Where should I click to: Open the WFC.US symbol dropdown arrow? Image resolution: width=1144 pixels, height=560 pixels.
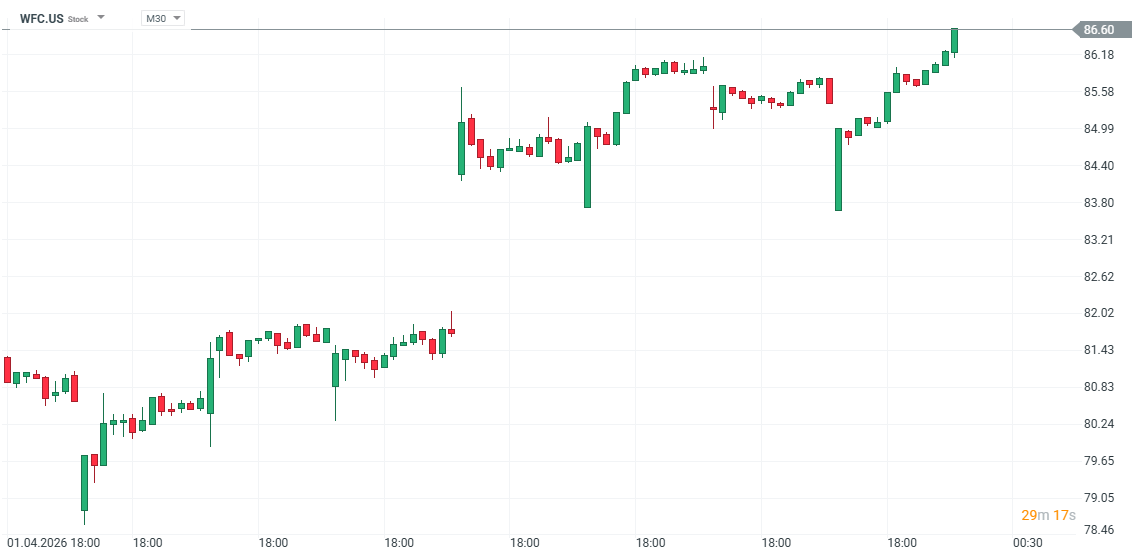[101, 18]
